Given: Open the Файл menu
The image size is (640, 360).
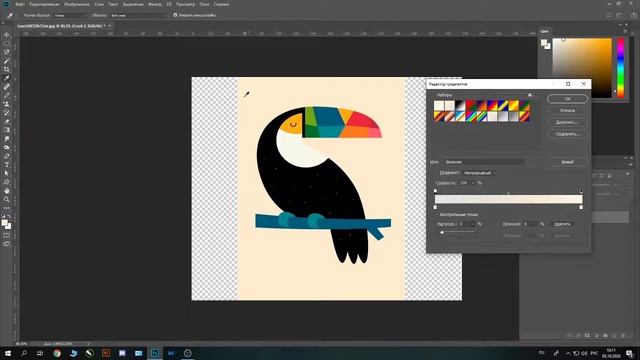Looking at the screenshot, I should [x=20, y=4].
